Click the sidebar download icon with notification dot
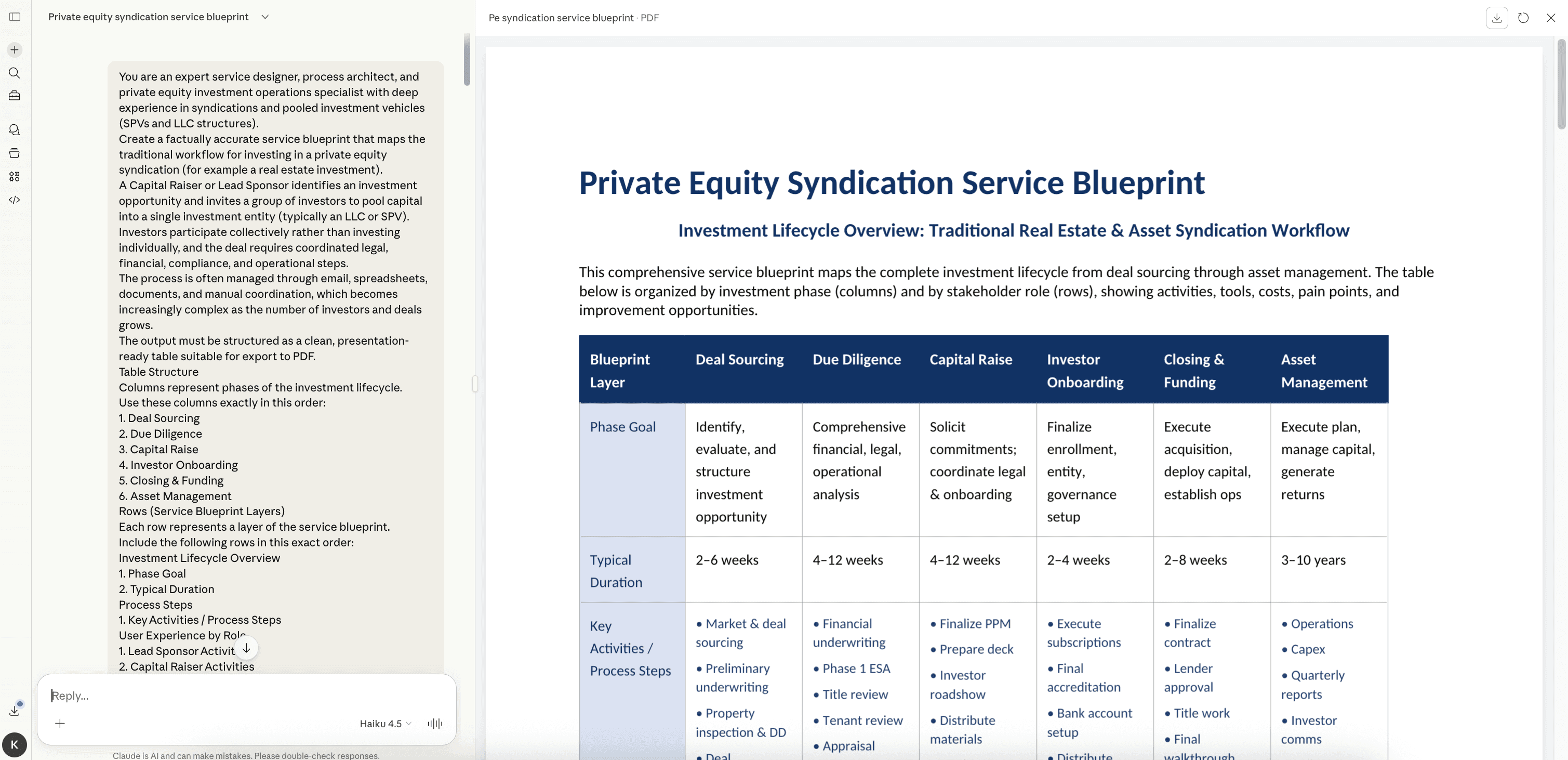 (15, 710)
